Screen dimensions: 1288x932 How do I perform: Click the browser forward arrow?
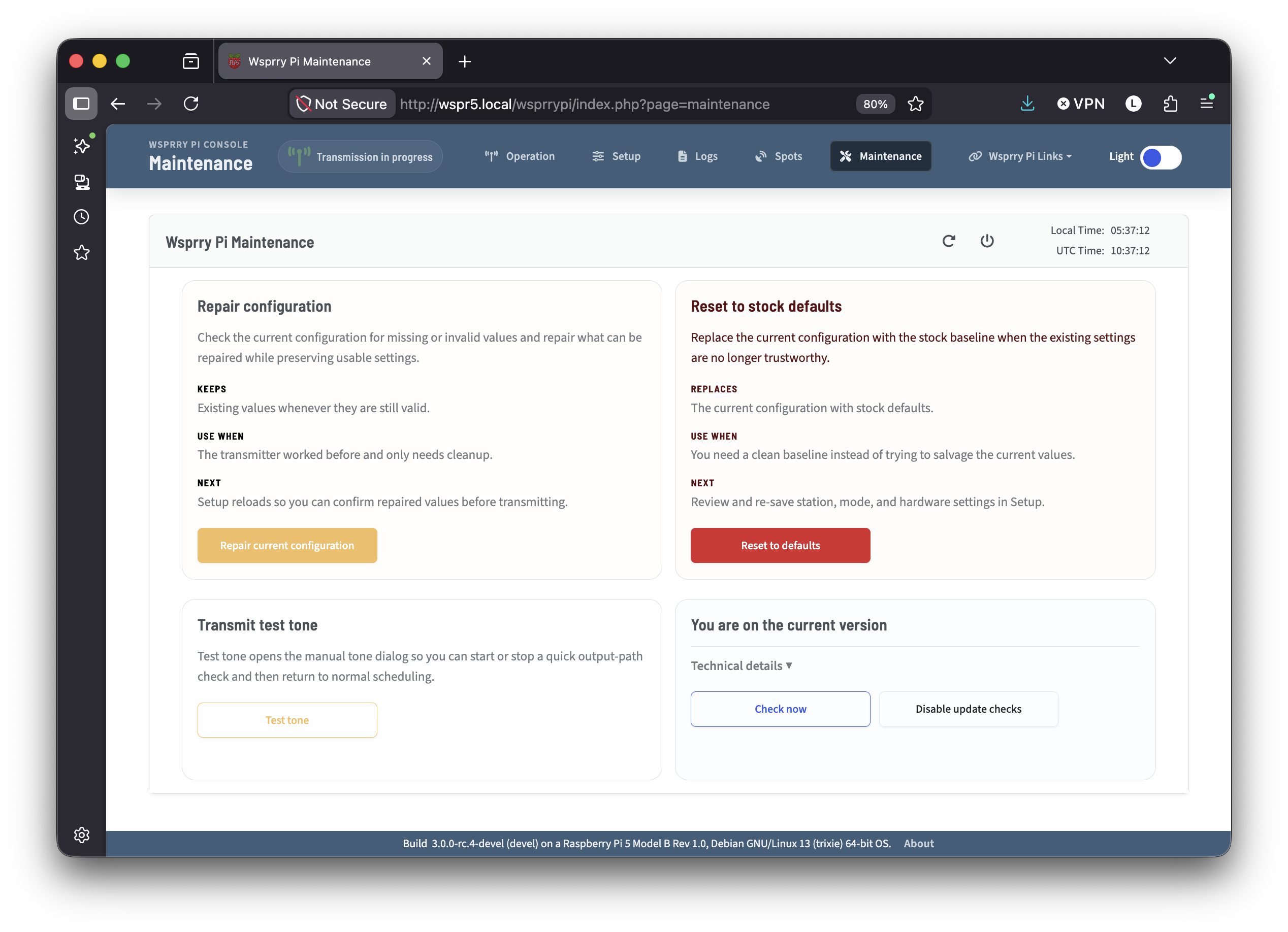(154, 104)
